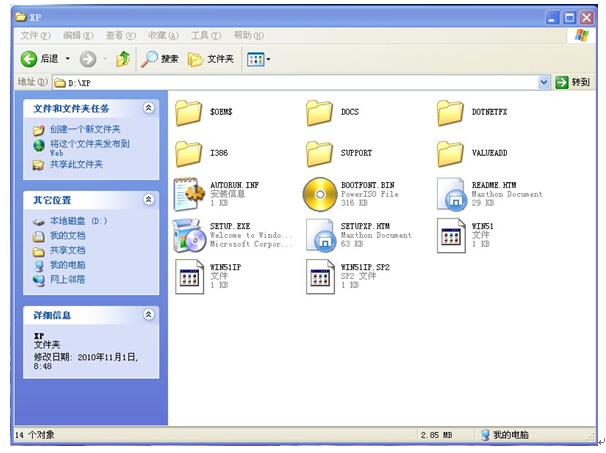Open the File (文件) menu
Viewport: 606px width, 453px height.
35,36
